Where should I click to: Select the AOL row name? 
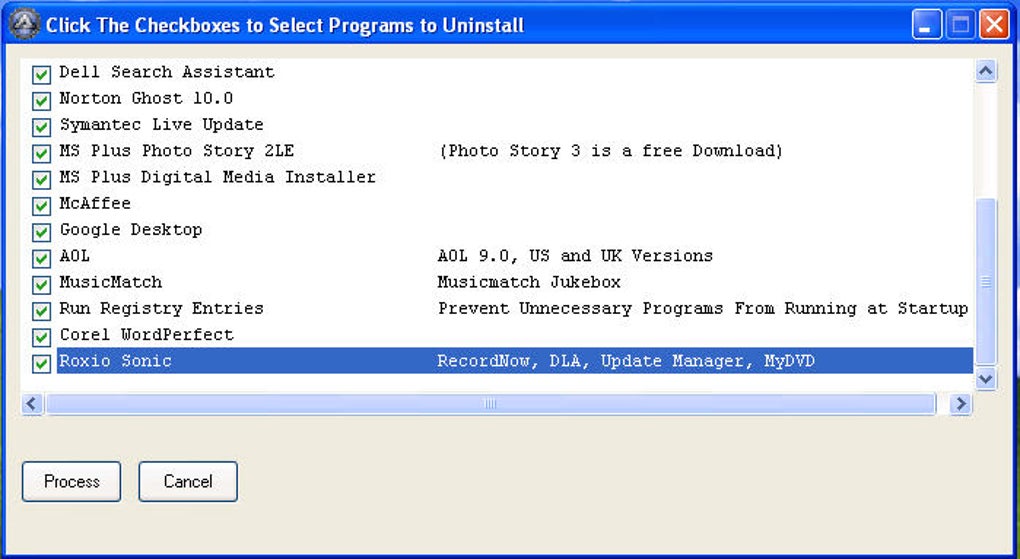[74, 256]
